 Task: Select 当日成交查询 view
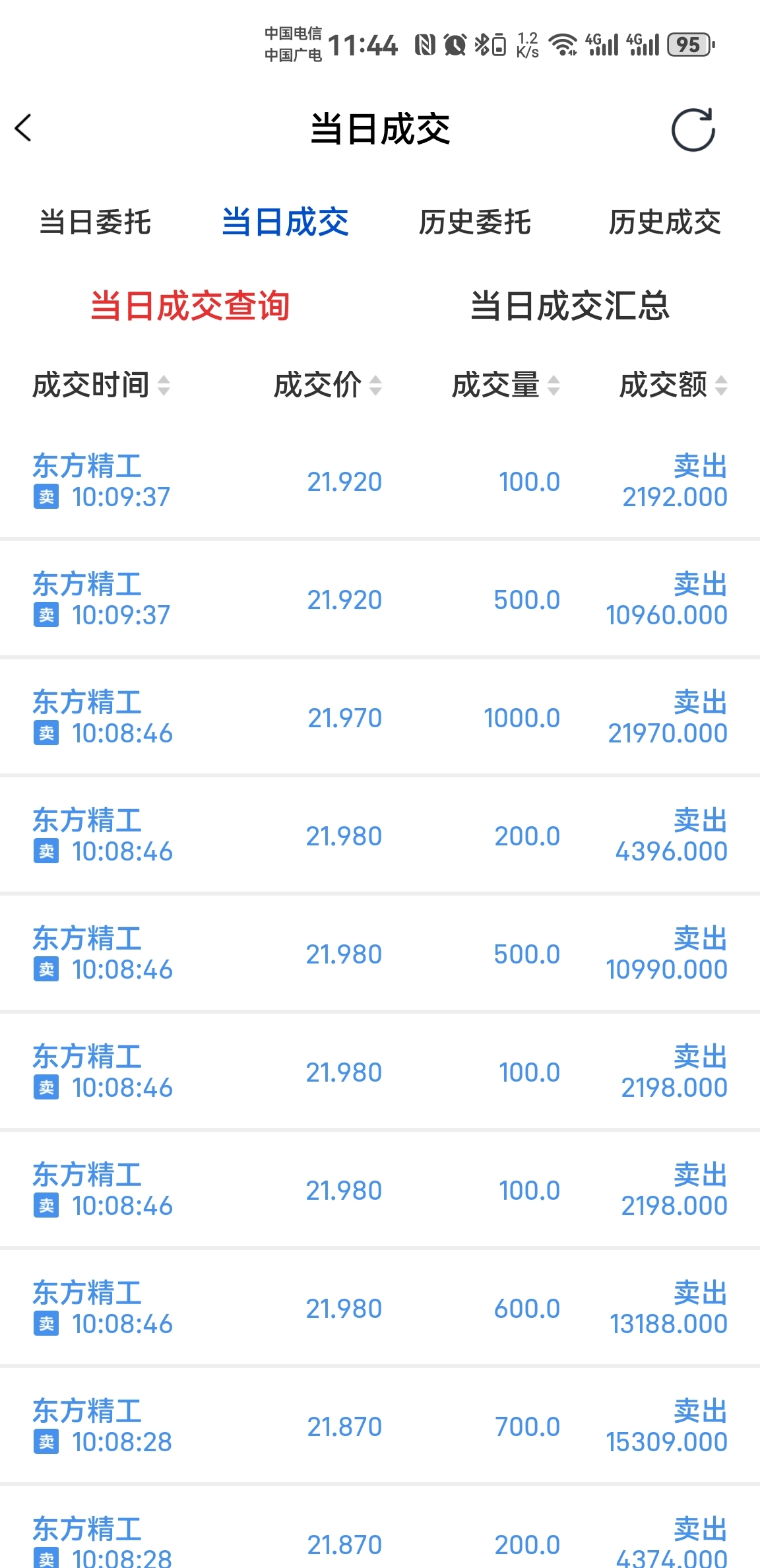tap(190, 306)
